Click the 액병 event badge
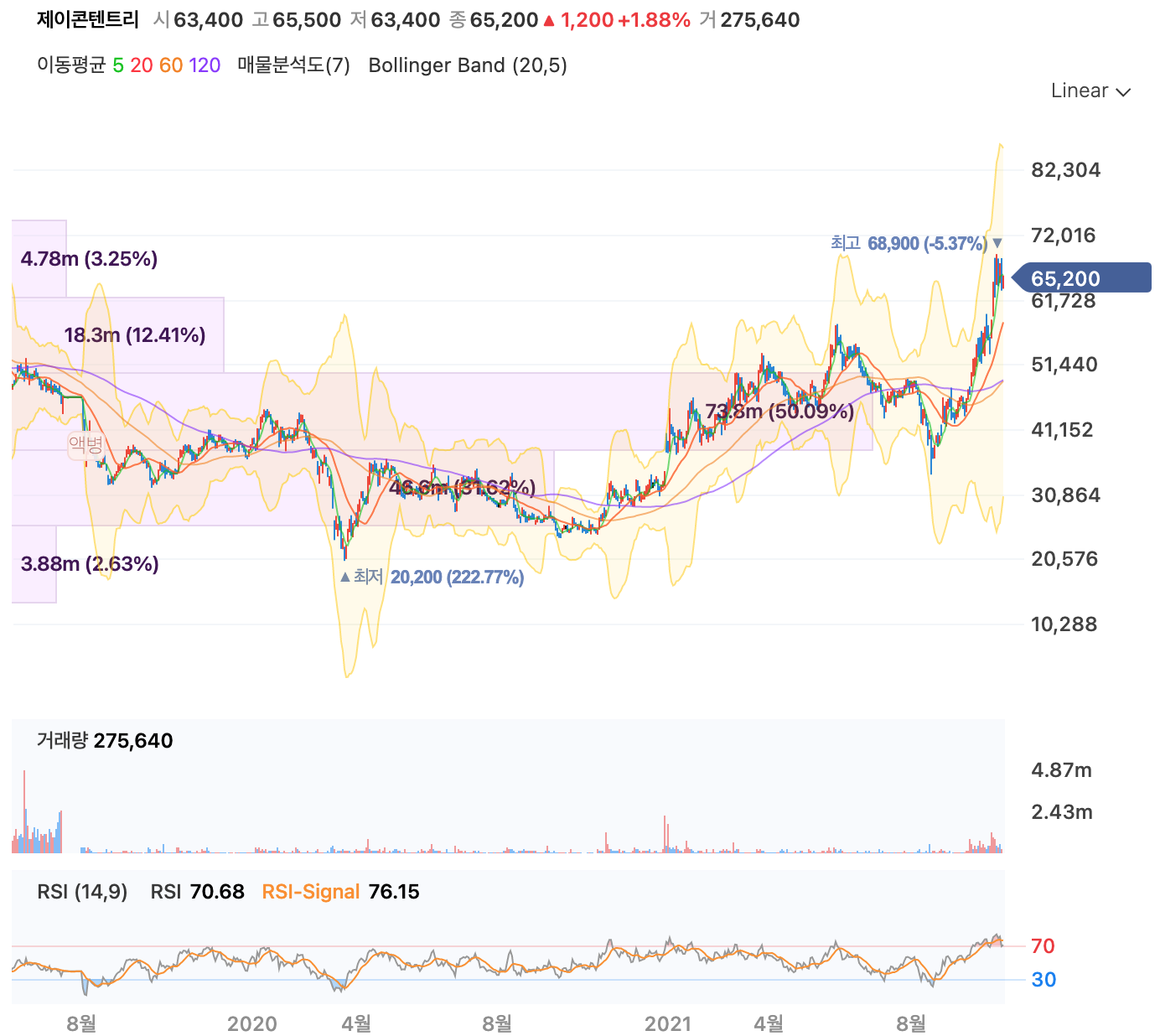This screenshot has height=1036, width=1160. [x=85, y=444]
